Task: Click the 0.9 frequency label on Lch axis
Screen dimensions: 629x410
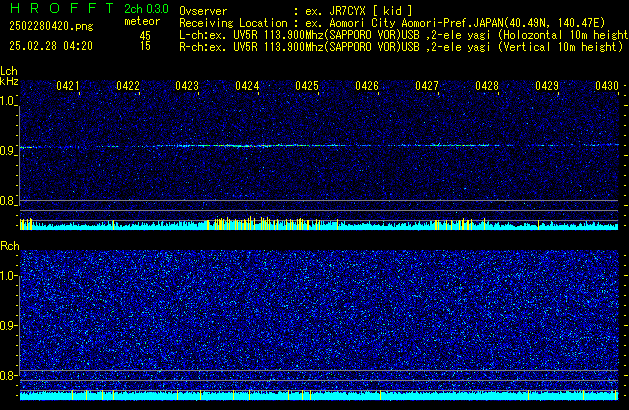Action: click(8, 151)
